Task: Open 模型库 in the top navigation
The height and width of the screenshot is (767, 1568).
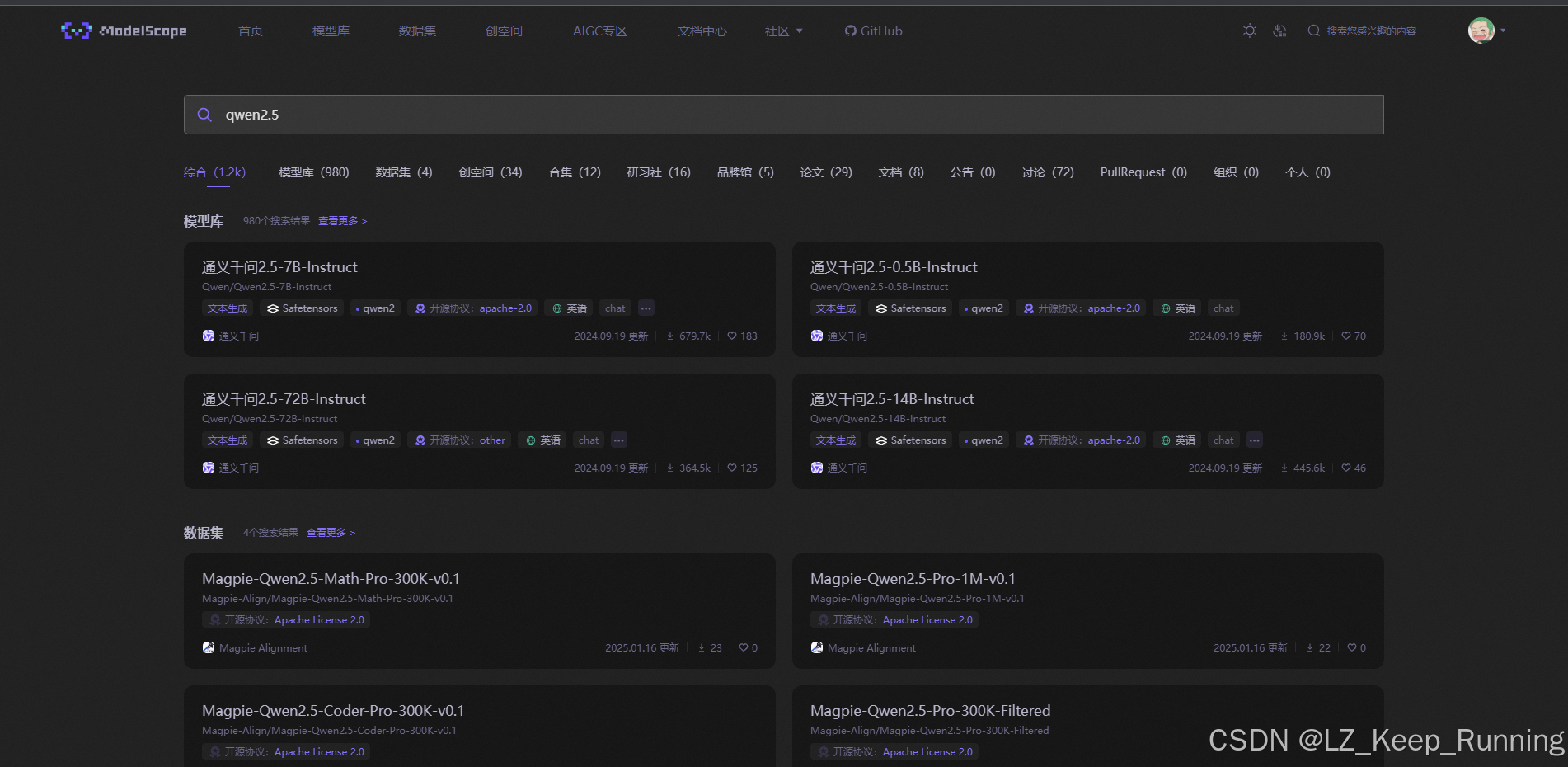Action: point(331,31)
